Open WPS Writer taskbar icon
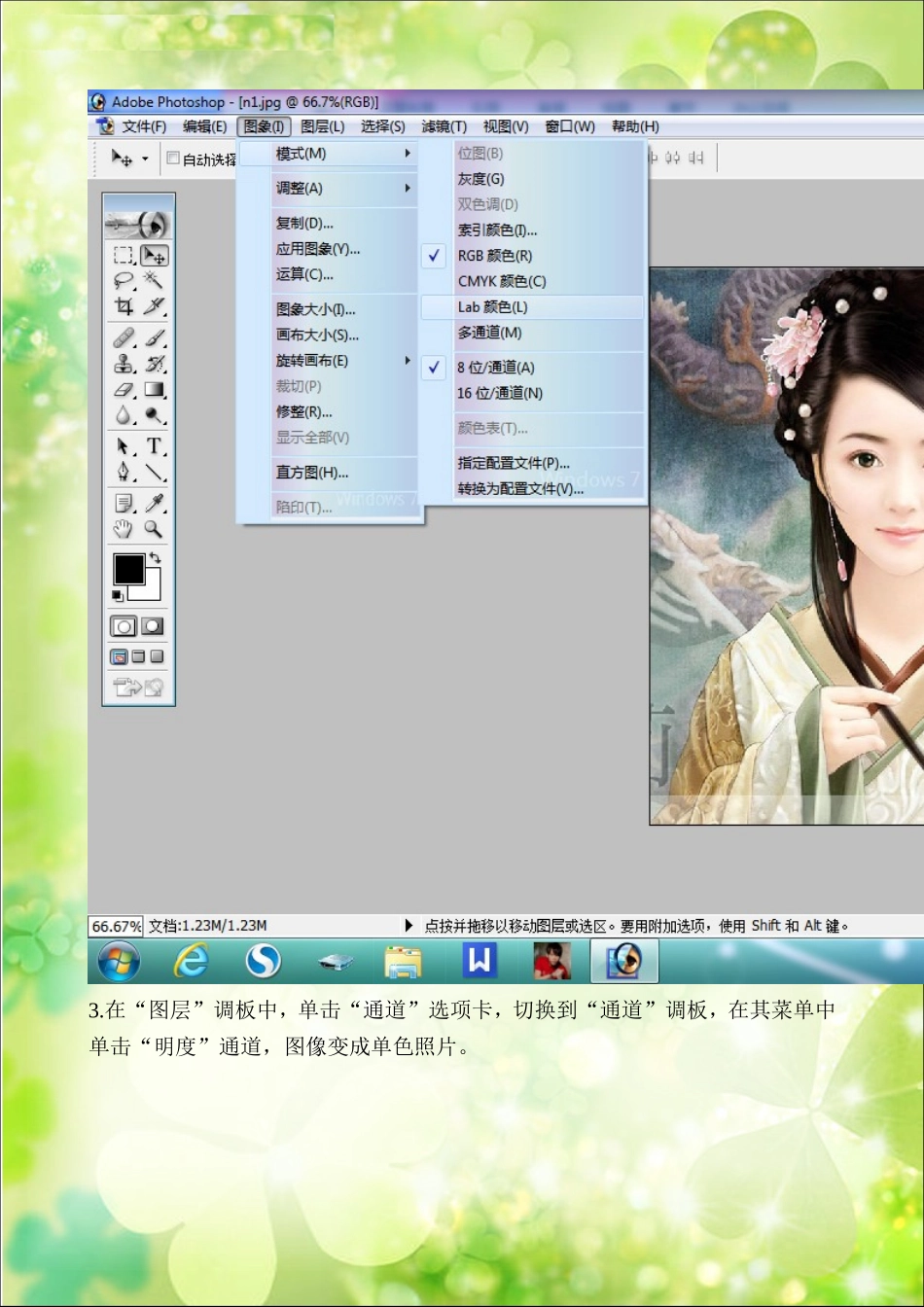924x1307 pixels. point(480,961)
